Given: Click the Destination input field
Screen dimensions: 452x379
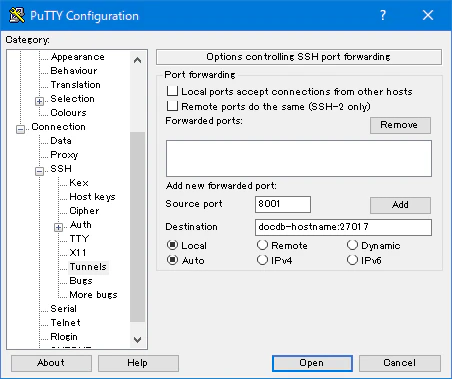Looking at the screenshot, I should 343,227.
